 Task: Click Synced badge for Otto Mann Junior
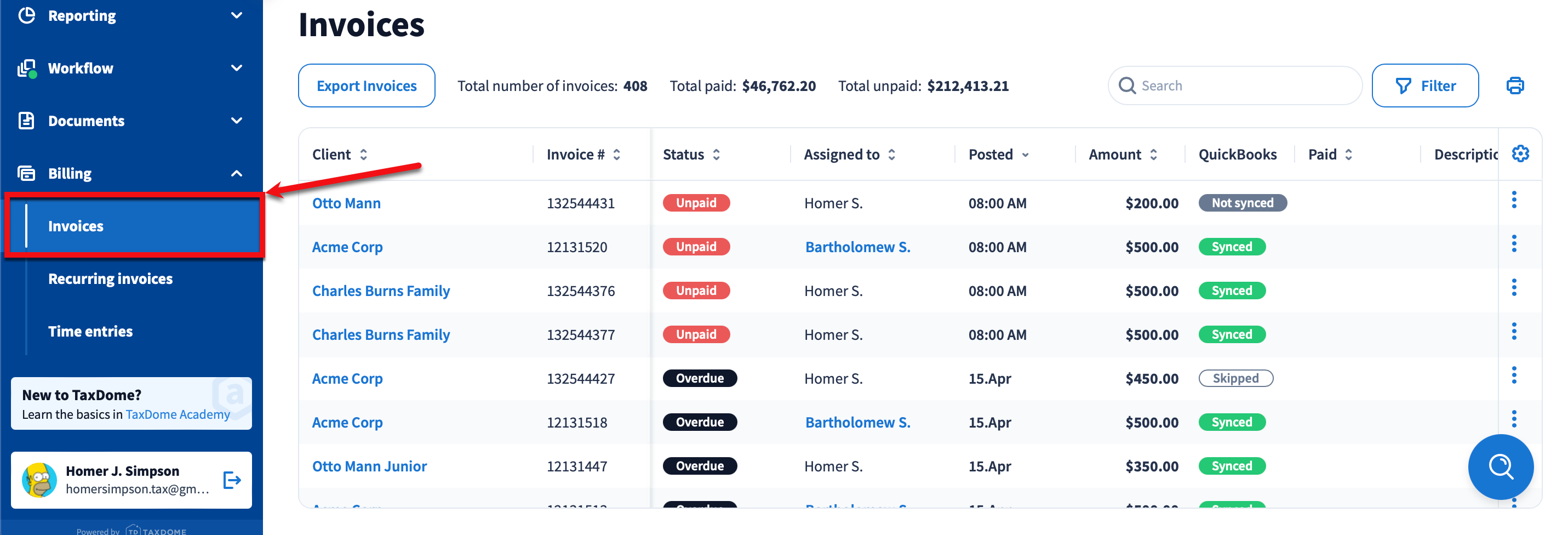pos(1232,466)
